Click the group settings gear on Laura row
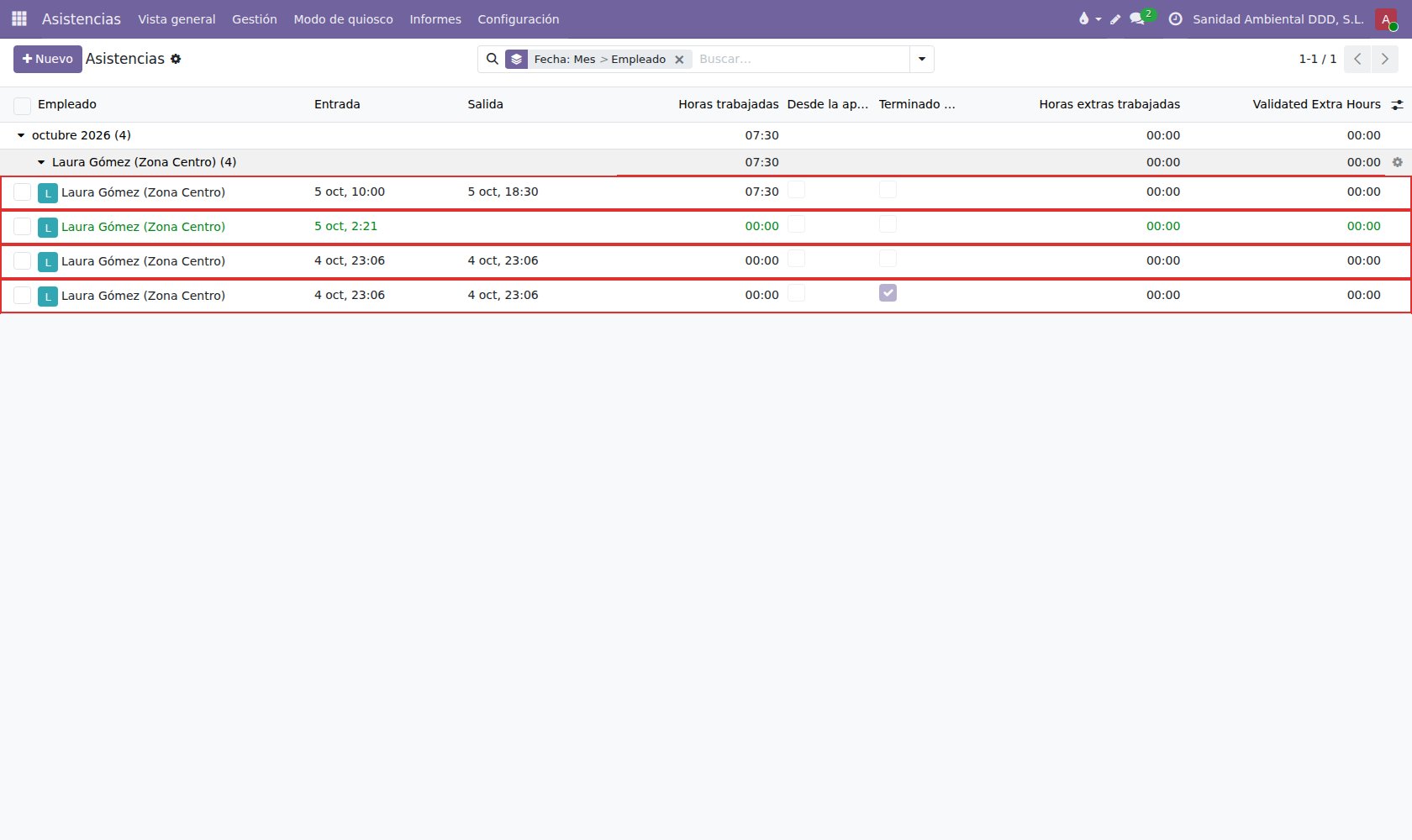Screen dimensions: 1412x840 (1398, 162)
